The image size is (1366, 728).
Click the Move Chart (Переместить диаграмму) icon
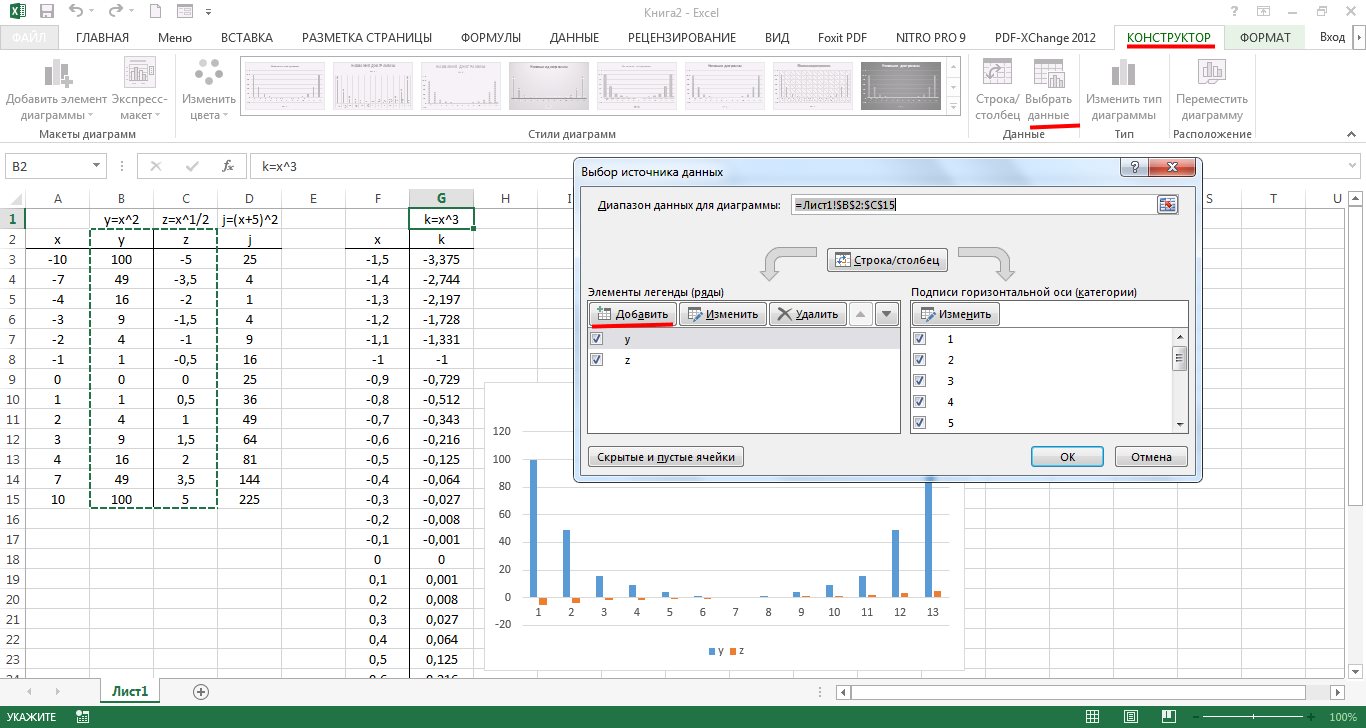point(1212,88)
